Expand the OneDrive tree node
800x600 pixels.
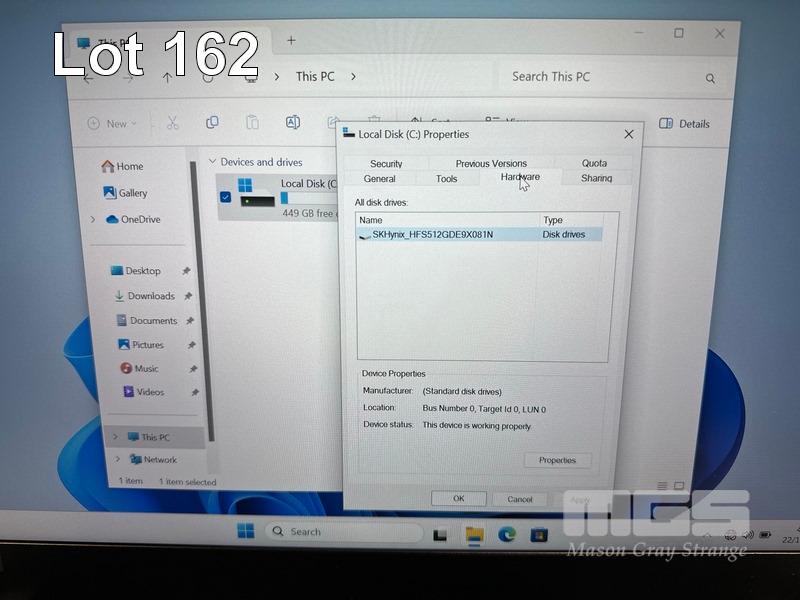(93, 220)
